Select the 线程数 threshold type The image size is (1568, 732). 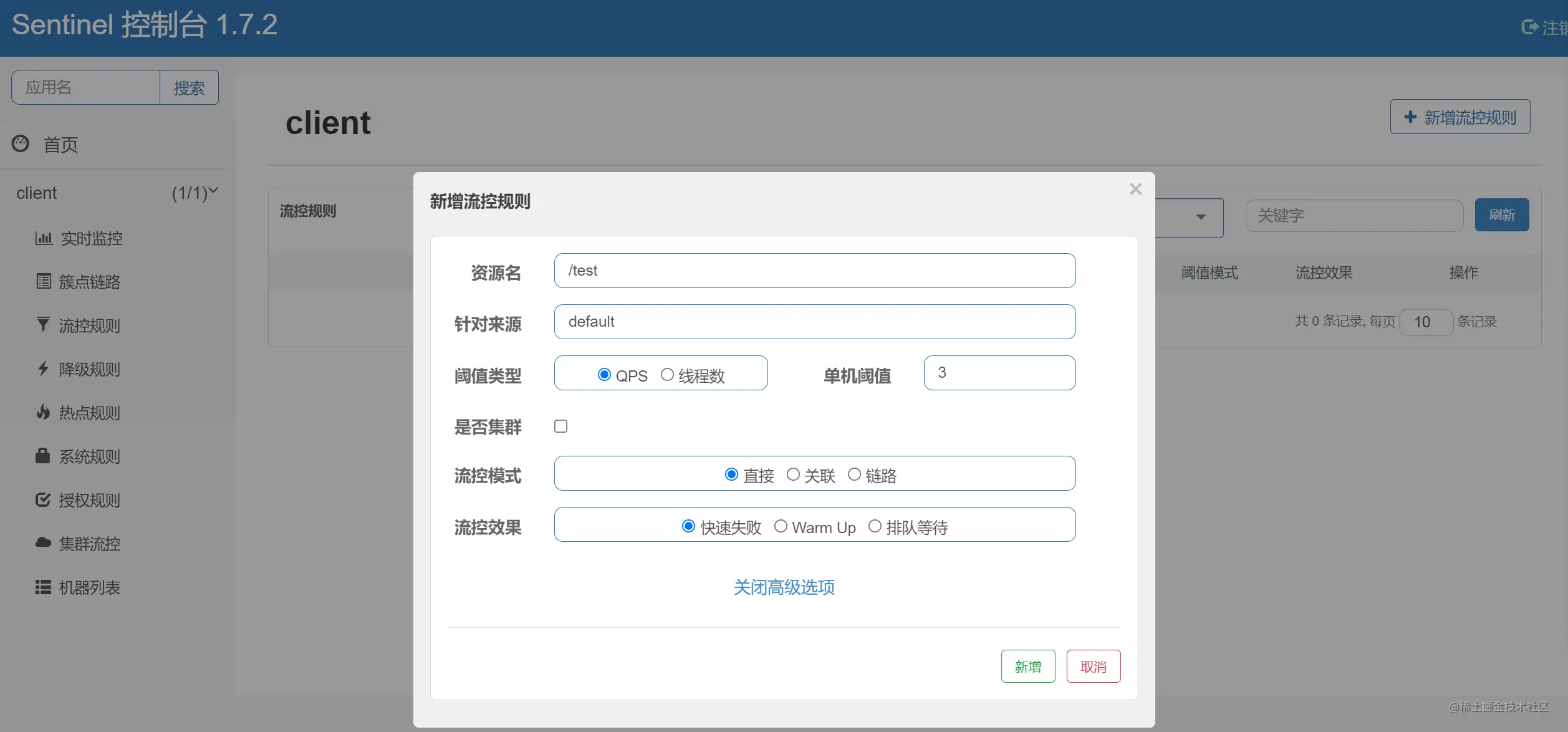click(667, 374)
